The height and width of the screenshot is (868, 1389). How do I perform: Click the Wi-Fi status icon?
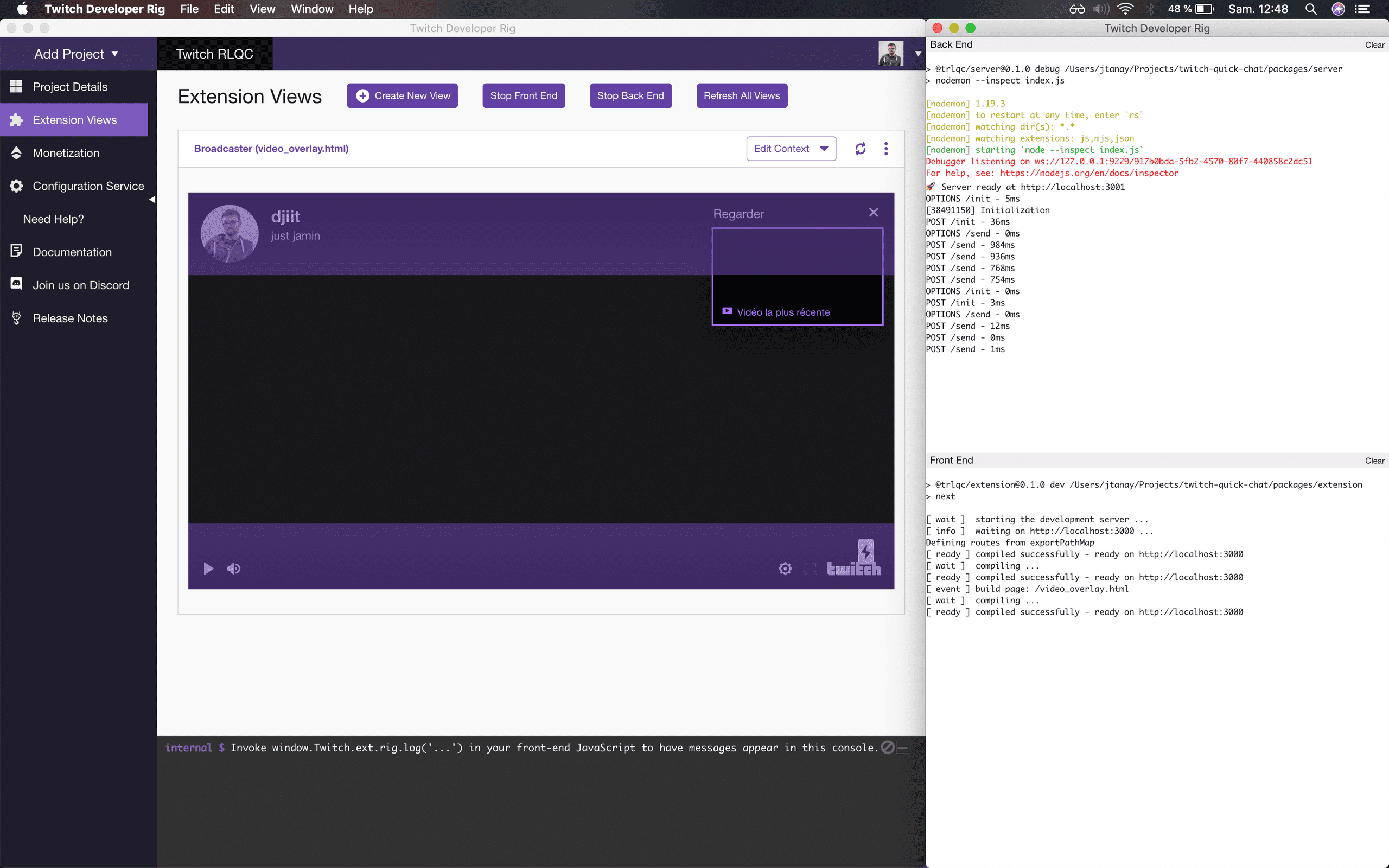pyautogui.click(x=1125, y=9)
